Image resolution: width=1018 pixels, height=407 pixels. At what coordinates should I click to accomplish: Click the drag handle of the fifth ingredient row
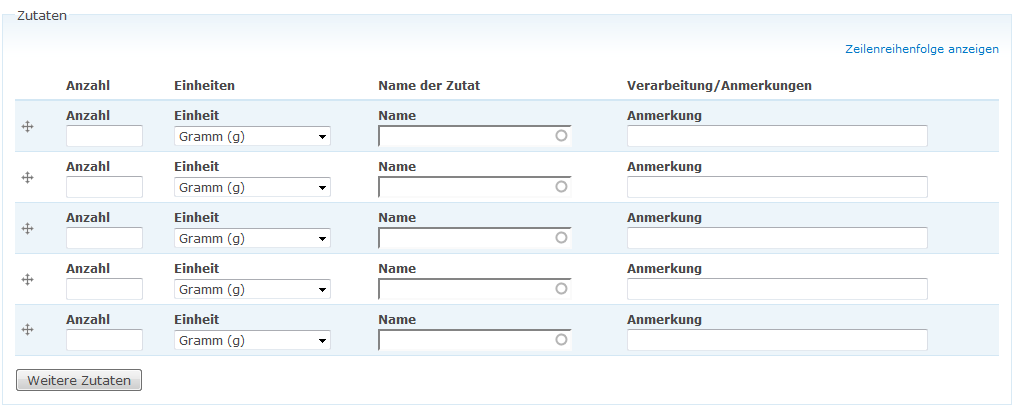[28, 330]
